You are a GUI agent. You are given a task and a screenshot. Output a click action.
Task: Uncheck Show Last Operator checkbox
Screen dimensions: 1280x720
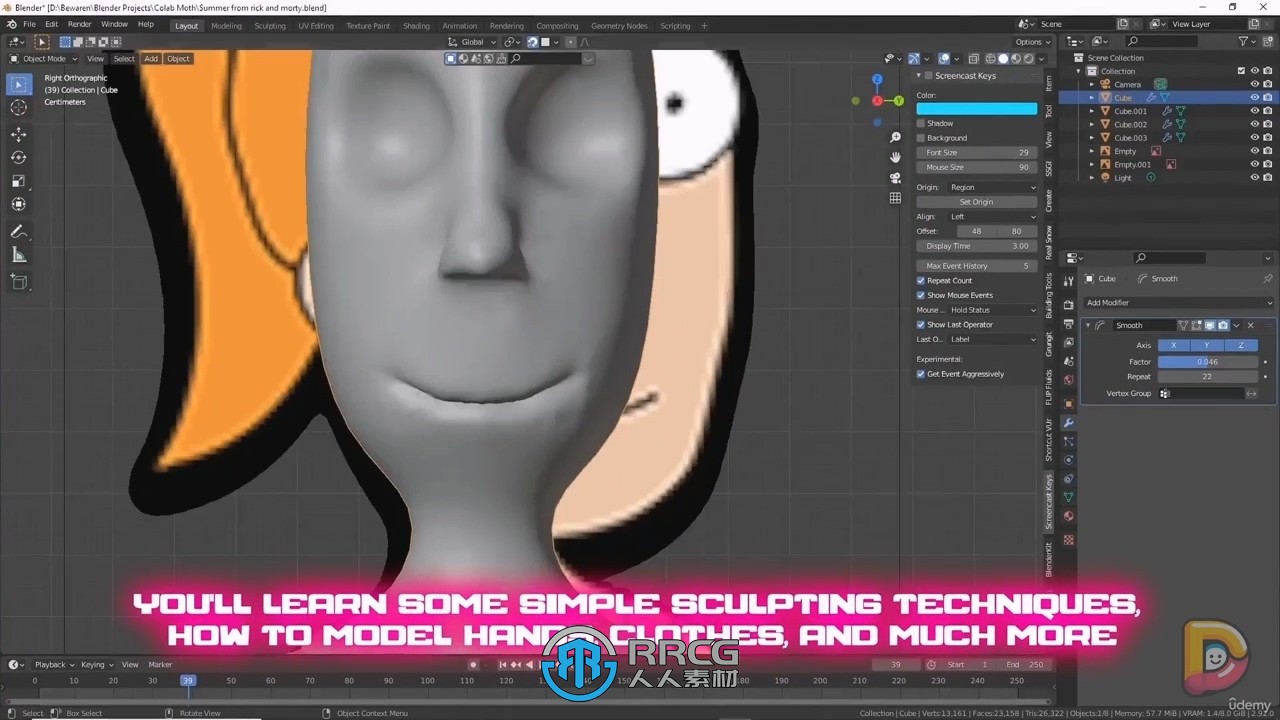921,325
